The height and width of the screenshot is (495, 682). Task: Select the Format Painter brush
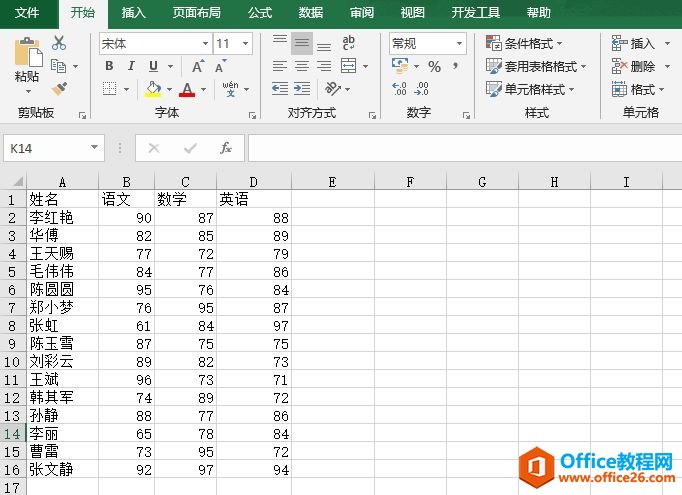point(59,89)
